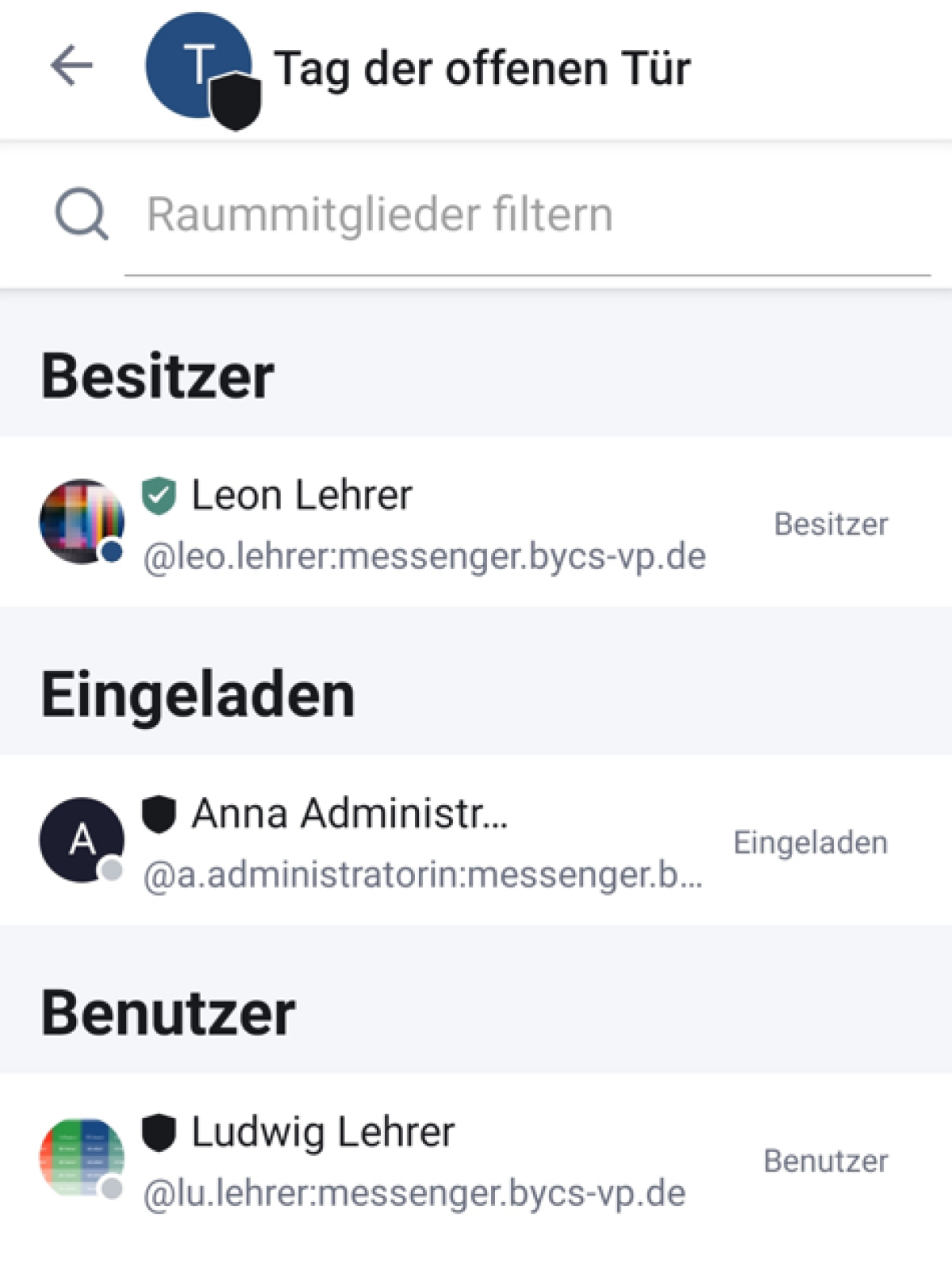Select member Leon Lehrer by name
This screenshot has height=1282, width=952.
[301, 496]
